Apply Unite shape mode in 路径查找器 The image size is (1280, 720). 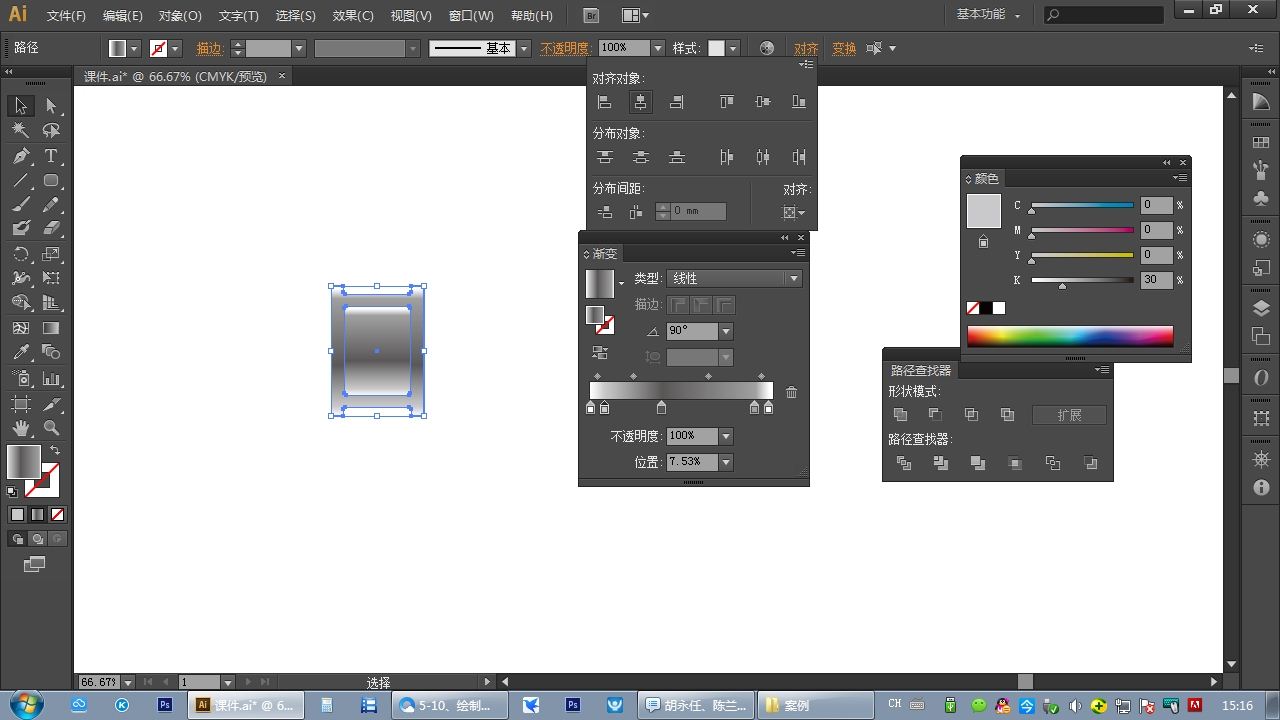pyautogui.click(x=901, y=414)
